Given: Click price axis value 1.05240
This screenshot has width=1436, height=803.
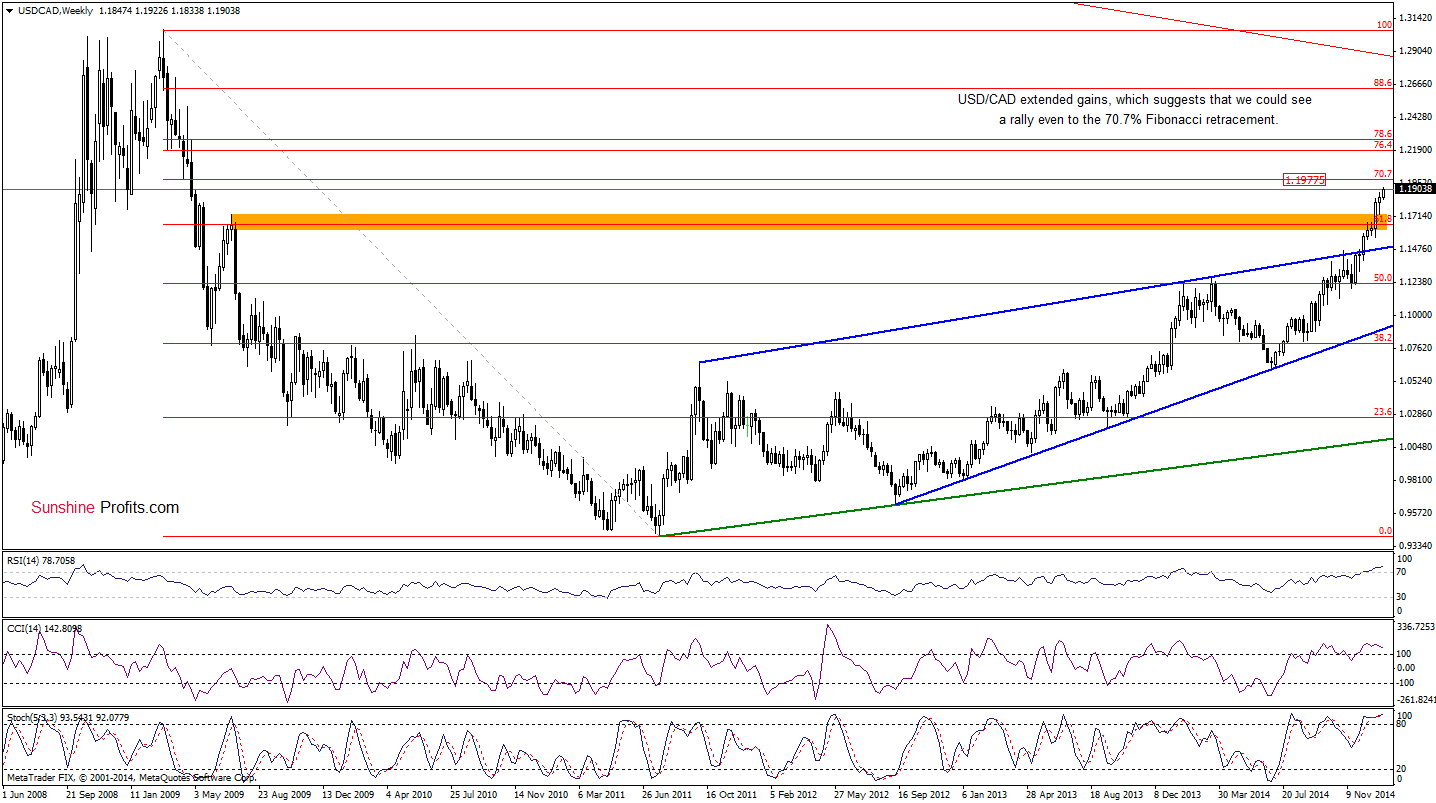Looking at the screenshot, I should tap(1416, 381).
